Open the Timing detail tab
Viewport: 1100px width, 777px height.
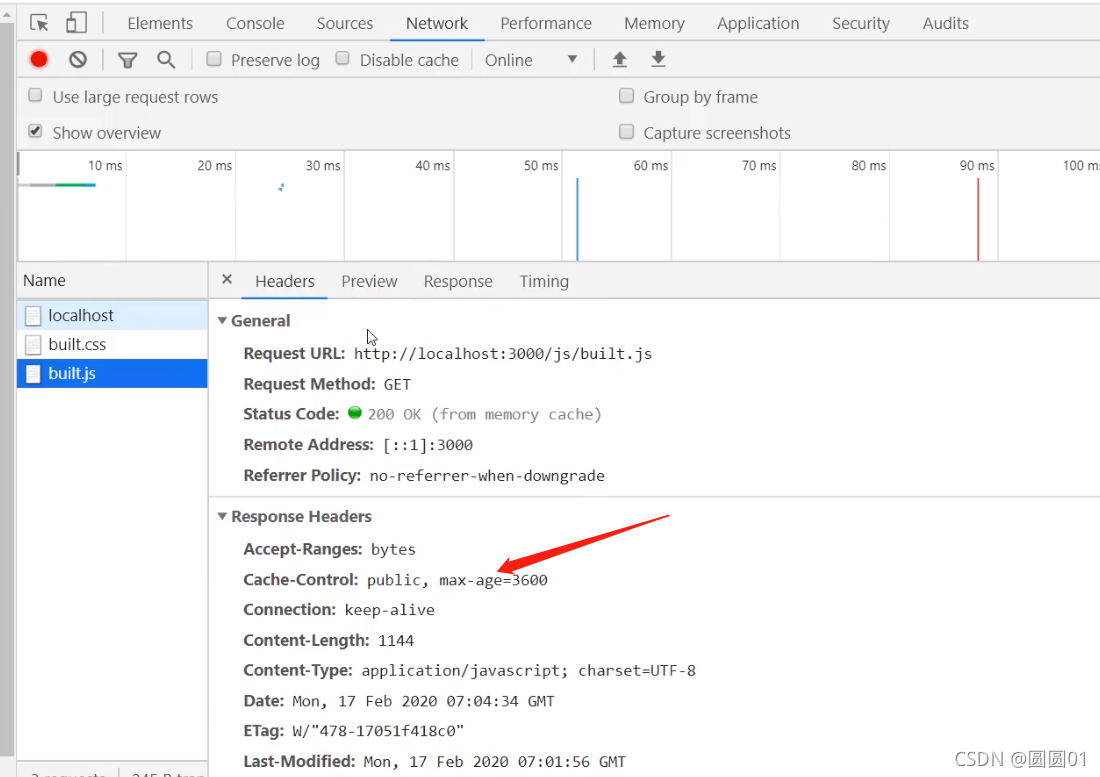(544, 281)
